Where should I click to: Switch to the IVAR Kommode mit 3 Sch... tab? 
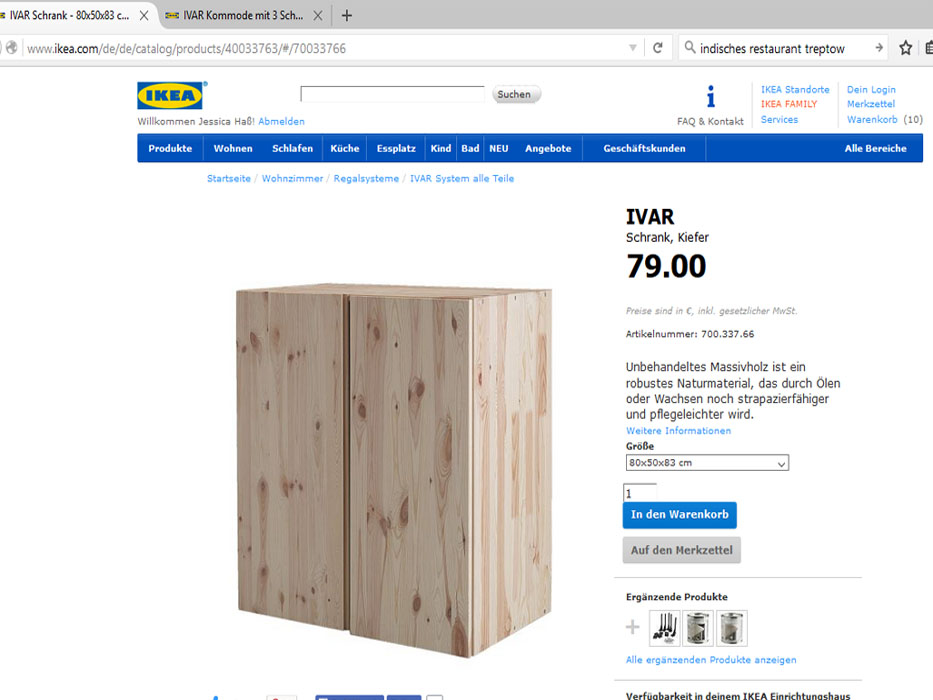[x=243, y=15]
